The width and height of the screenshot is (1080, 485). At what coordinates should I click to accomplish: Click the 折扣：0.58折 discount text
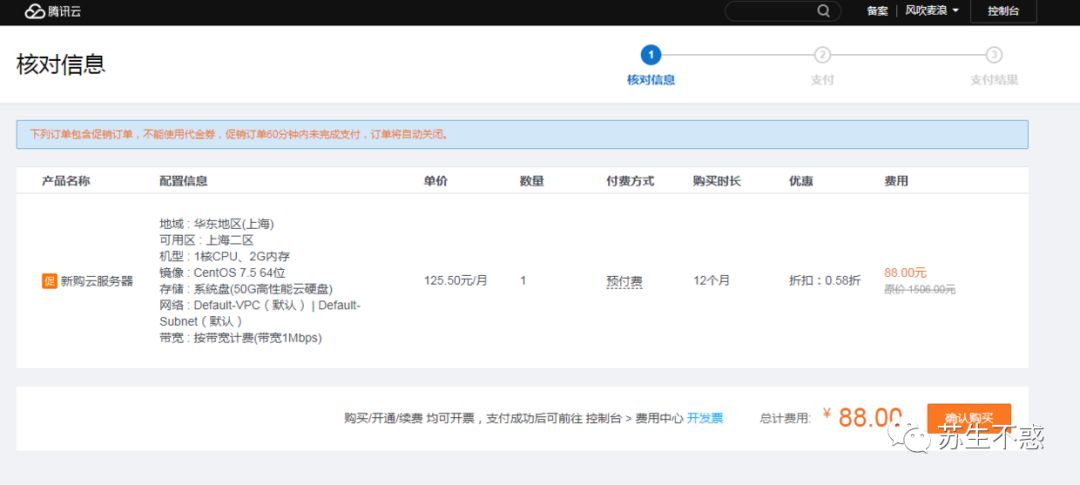pos(824,280)
